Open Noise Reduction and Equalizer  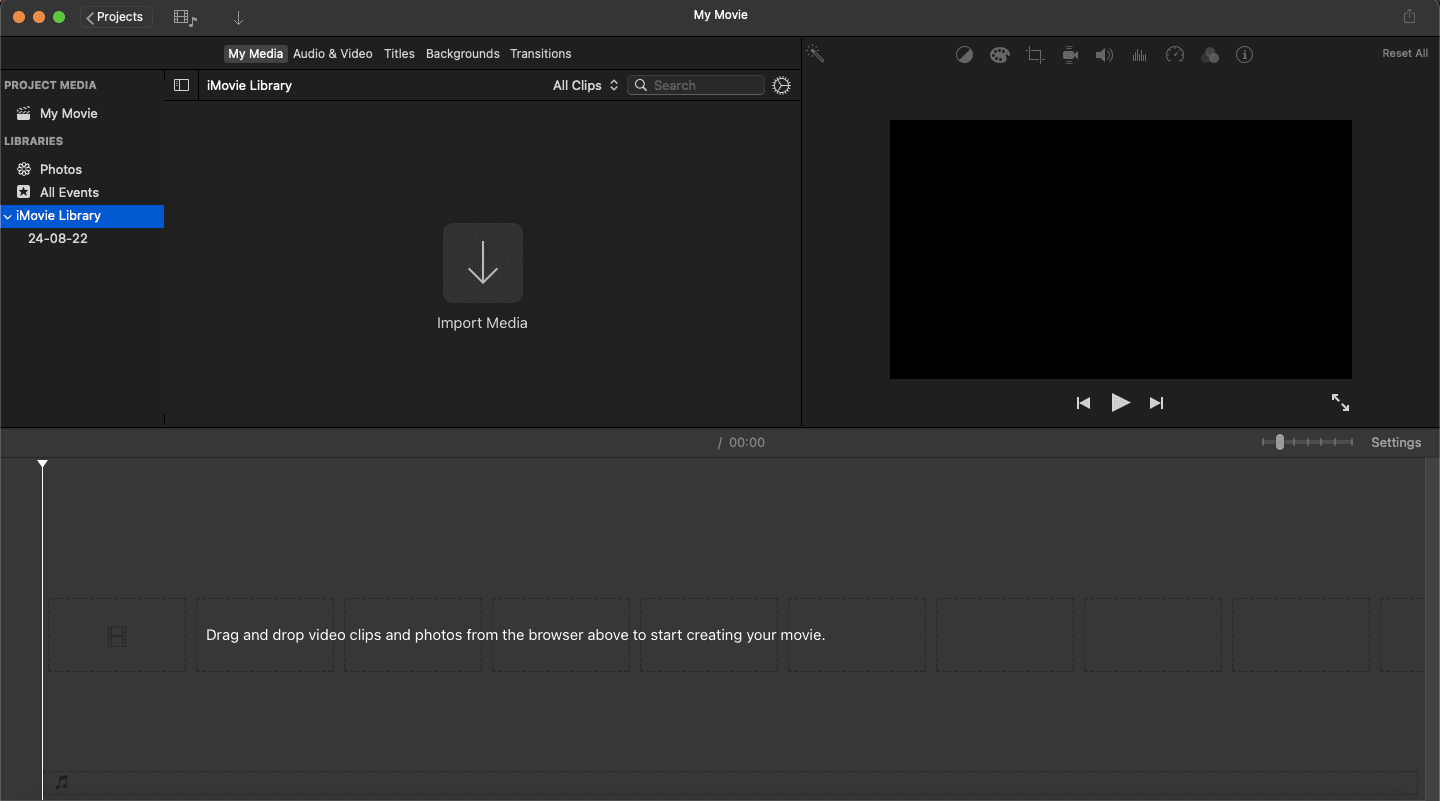click(x=1139, y=55)
